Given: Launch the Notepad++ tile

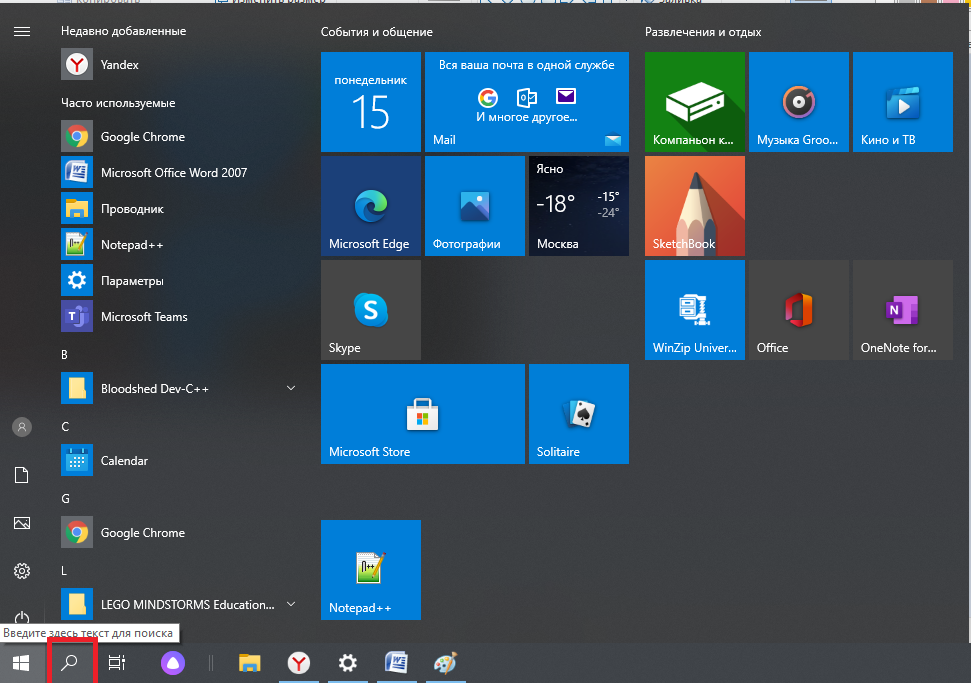Looking at the screenshot, I should [x=371, y=570].
